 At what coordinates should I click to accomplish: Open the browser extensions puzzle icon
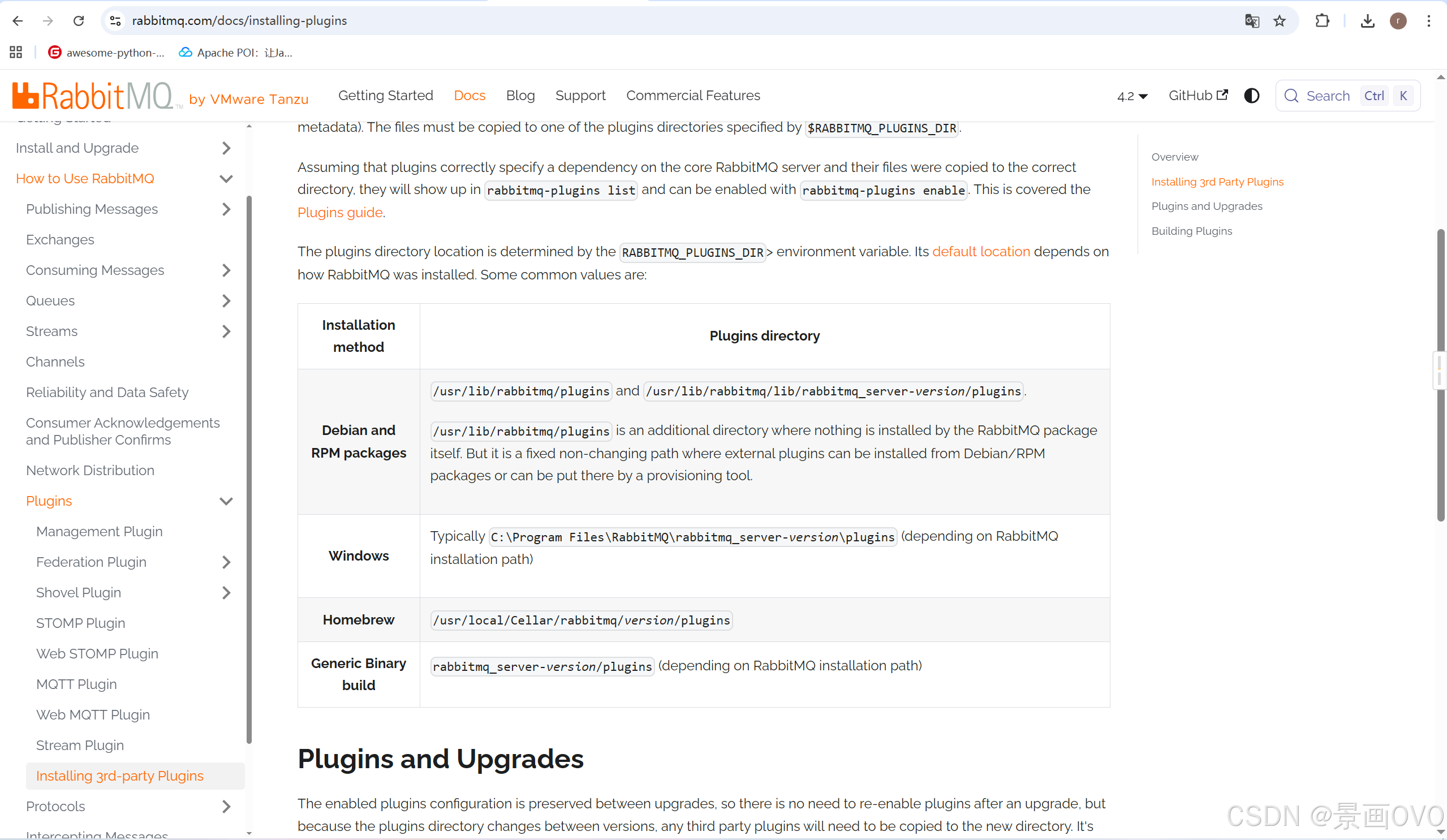click(x=1322, y=21)
